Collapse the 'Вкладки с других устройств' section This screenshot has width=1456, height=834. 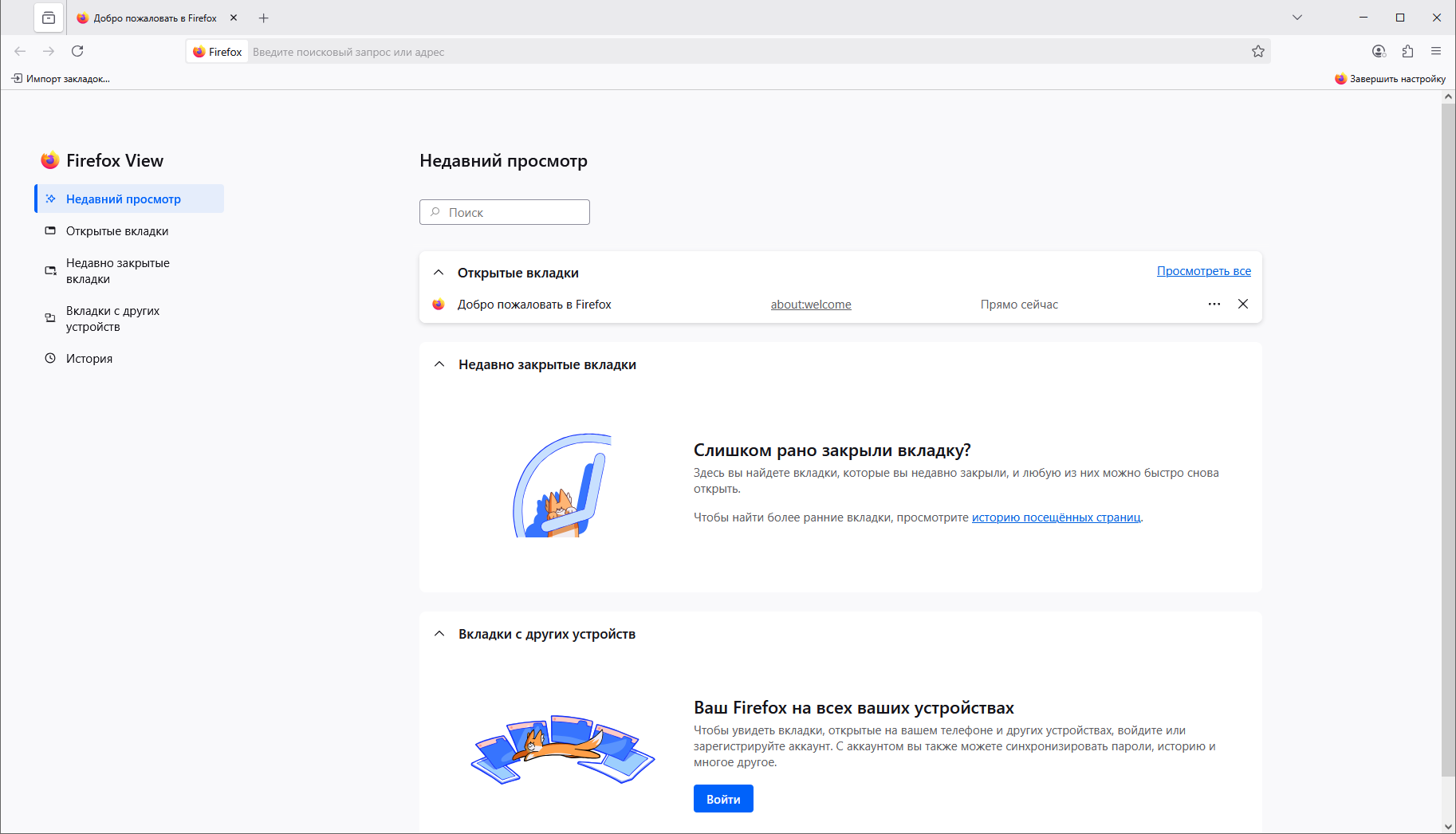coord(439,634)
